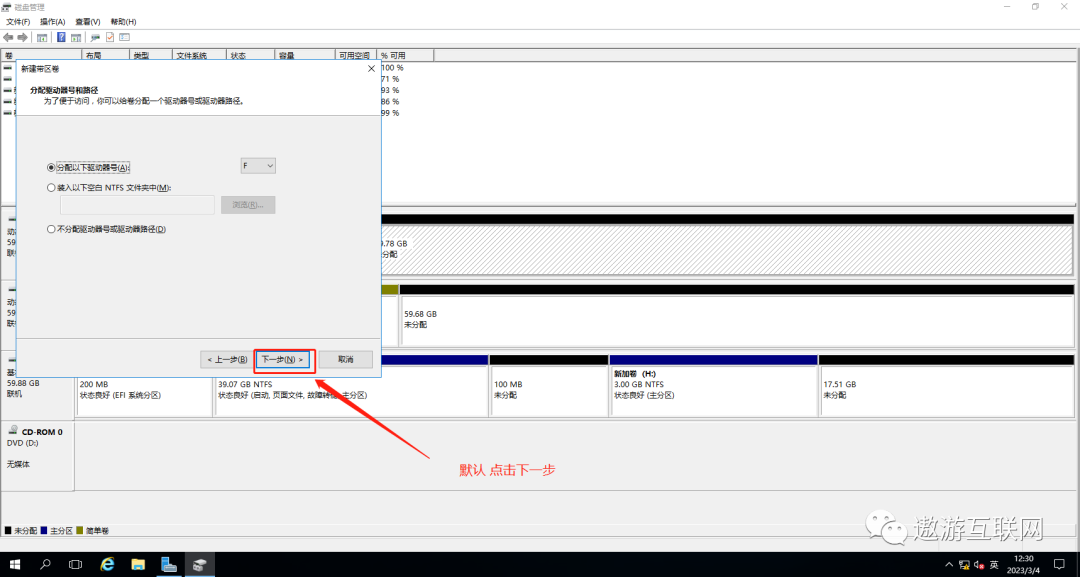Open Help via the blue question mark icon
The width and height of the screenshot is (1080, 577).
pyautogui.click(x=61, y=37)
